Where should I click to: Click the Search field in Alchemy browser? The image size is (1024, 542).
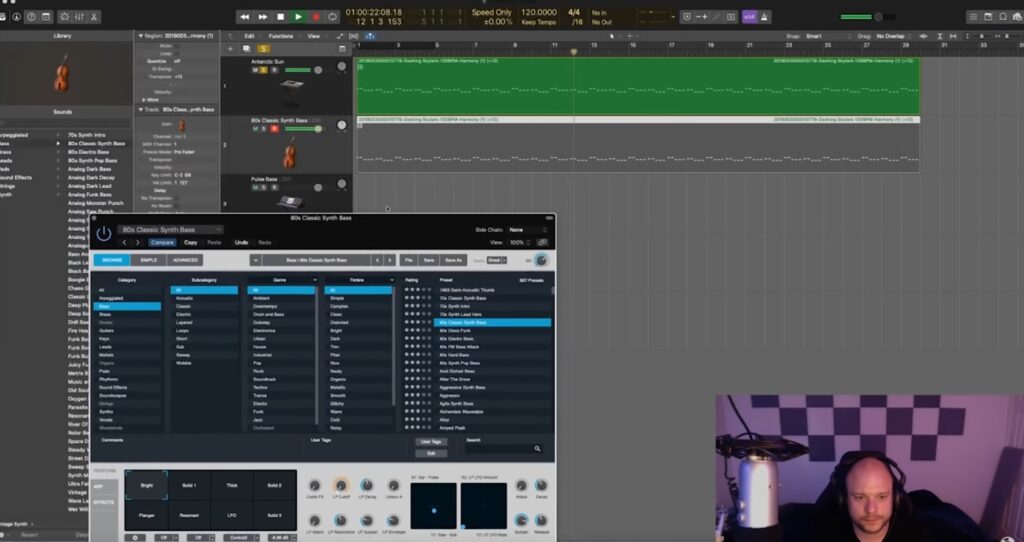pos(504,449)
